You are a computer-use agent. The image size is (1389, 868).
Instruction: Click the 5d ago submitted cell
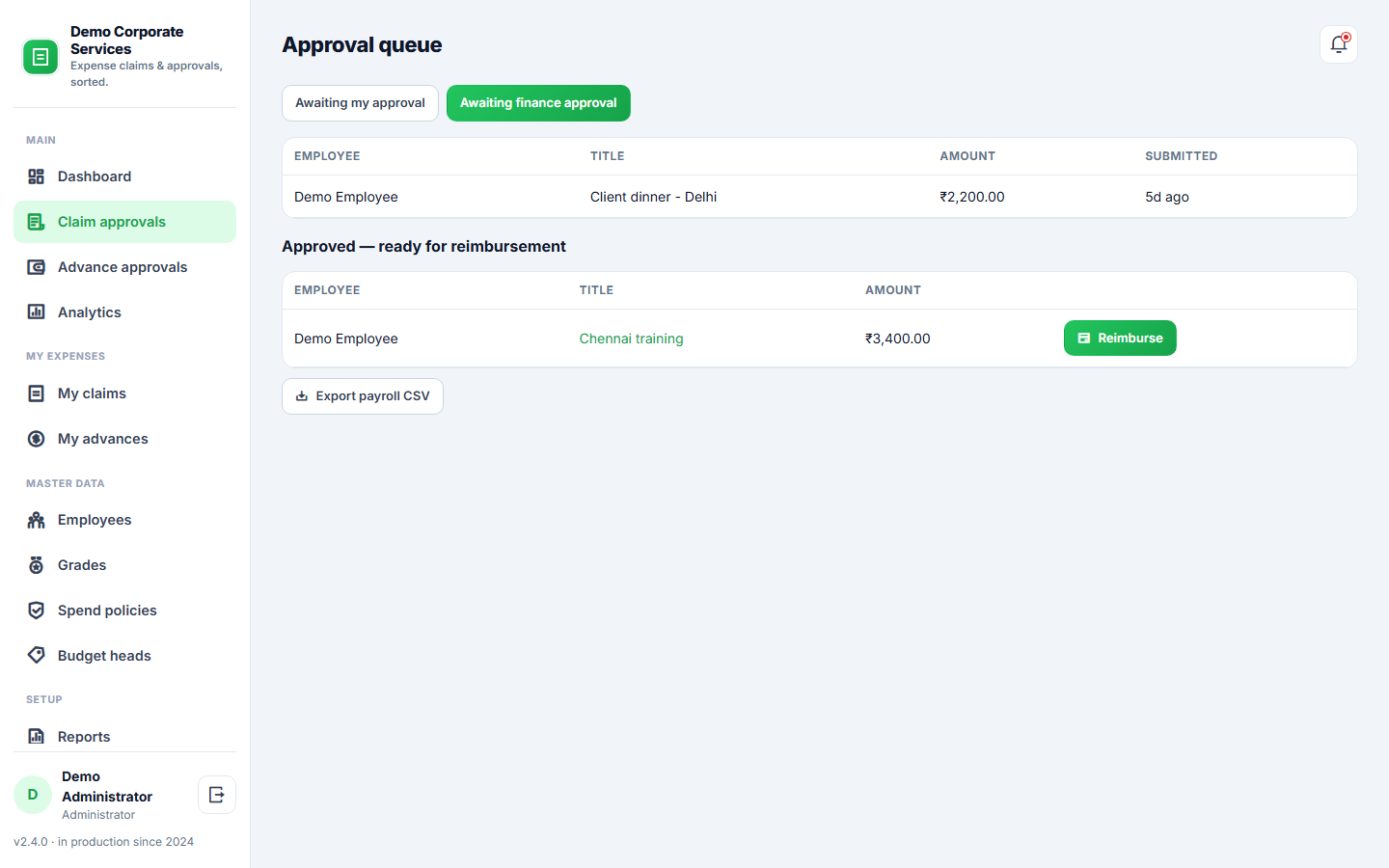pyautogui.click(x=1167, y=197)
